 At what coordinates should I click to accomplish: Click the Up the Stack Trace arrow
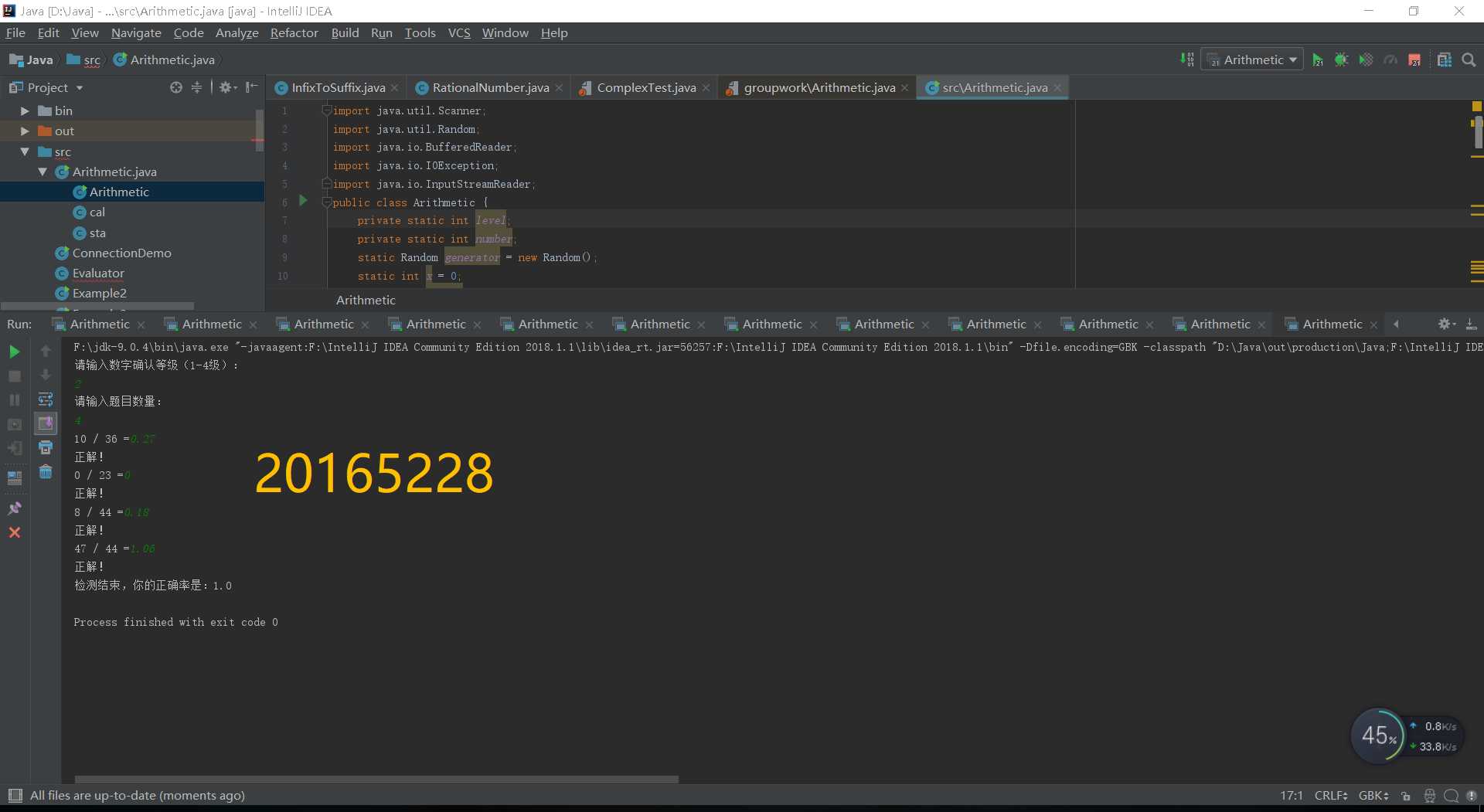click(46, 352)
